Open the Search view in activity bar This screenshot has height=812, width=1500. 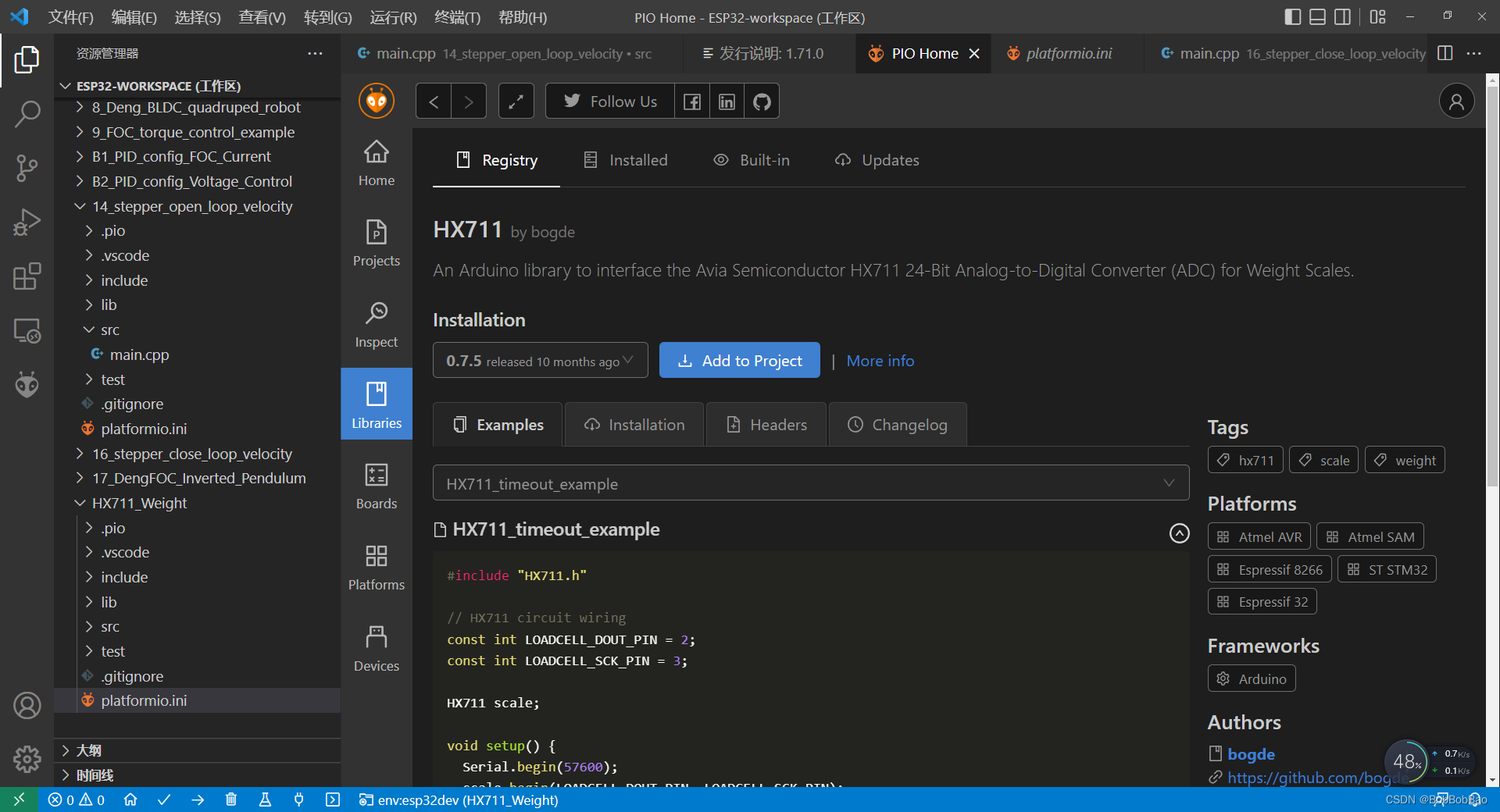(x=27, y=114)
